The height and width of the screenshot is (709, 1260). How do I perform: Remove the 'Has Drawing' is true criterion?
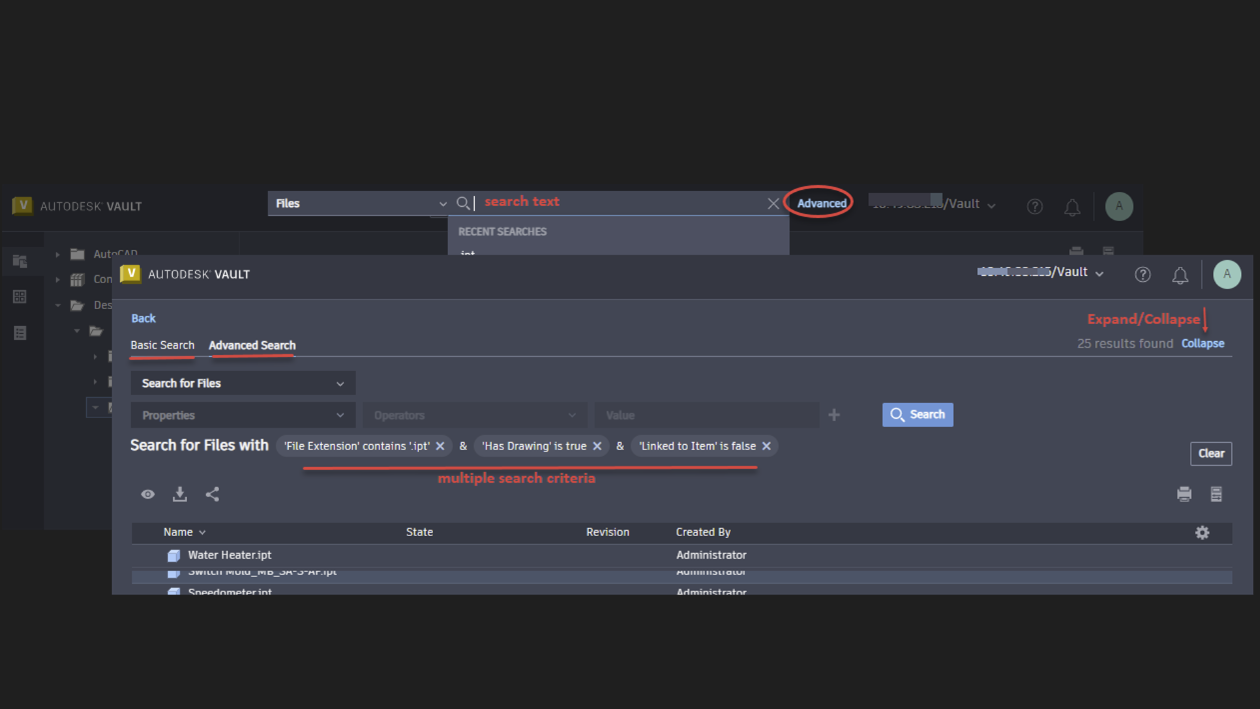coord(597,446)
